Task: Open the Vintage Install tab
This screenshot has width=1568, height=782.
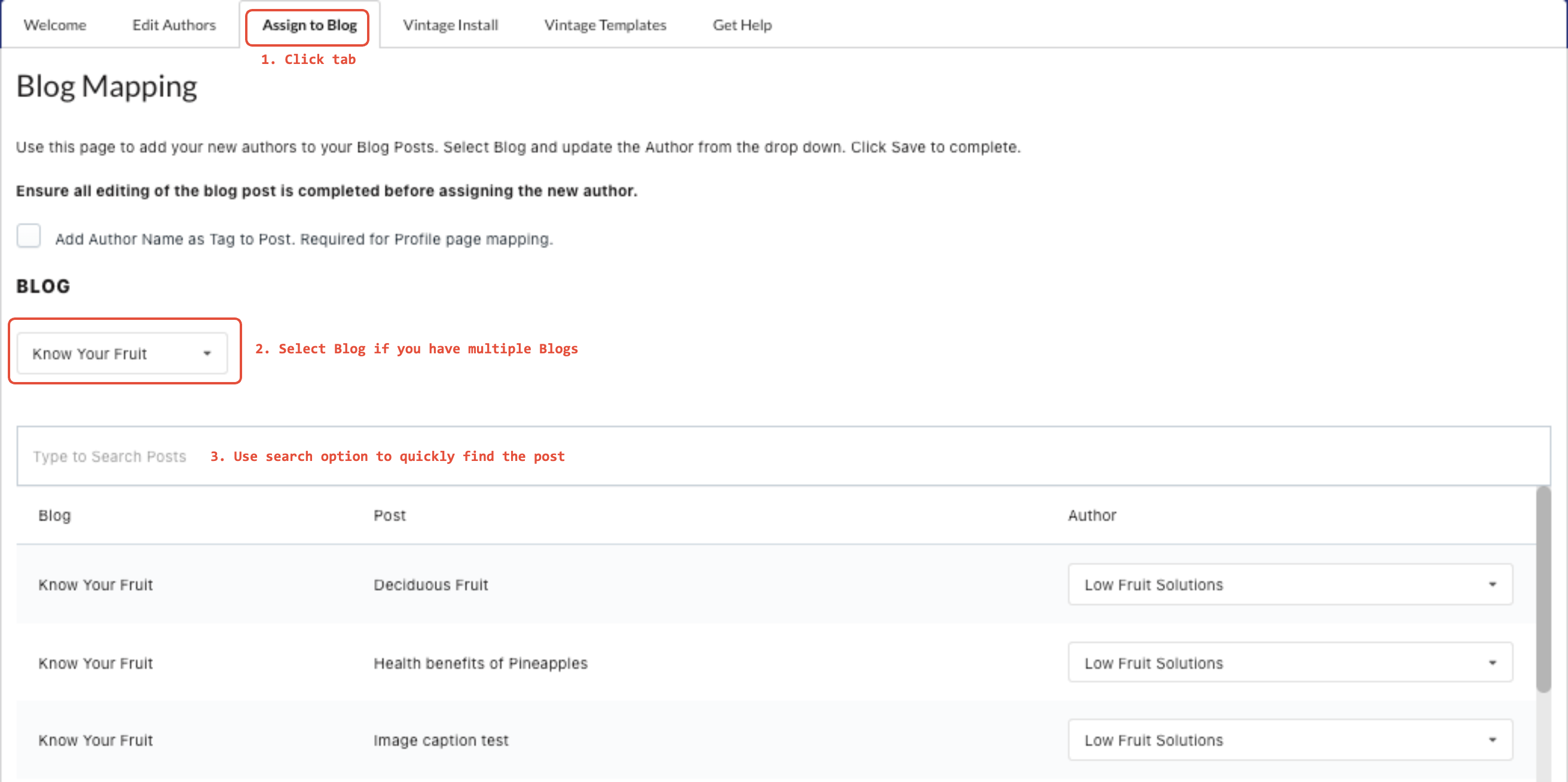Action: pos(451,25)
